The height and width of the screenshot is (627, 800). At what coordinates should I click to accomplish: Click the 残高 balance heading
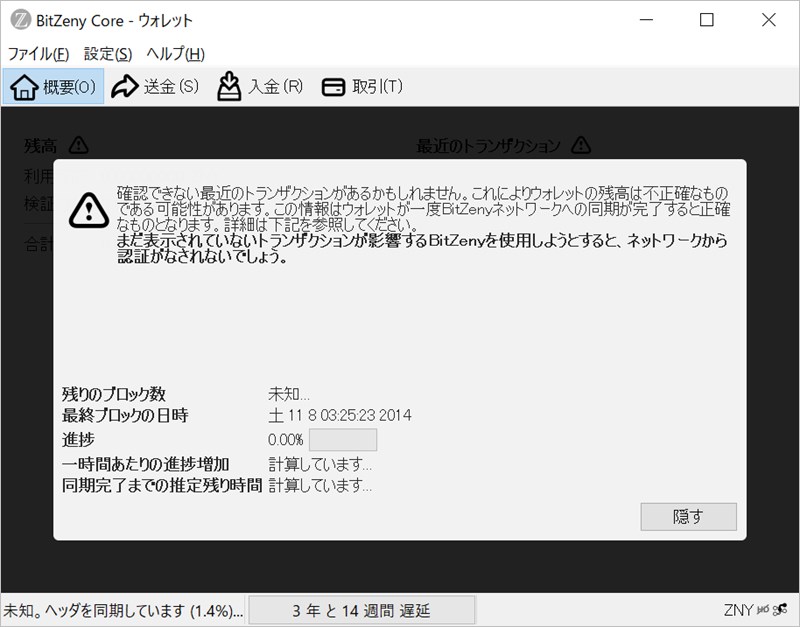pyautogui.click(x=40, y=146)
